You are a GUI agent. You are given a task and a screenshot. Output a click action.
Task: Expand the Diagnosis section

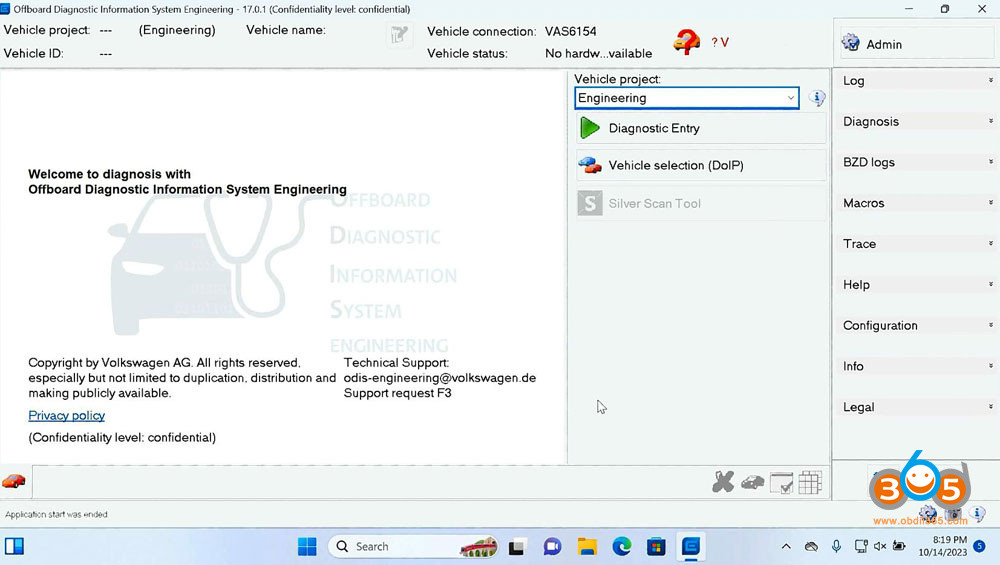(x=916, y=122)
